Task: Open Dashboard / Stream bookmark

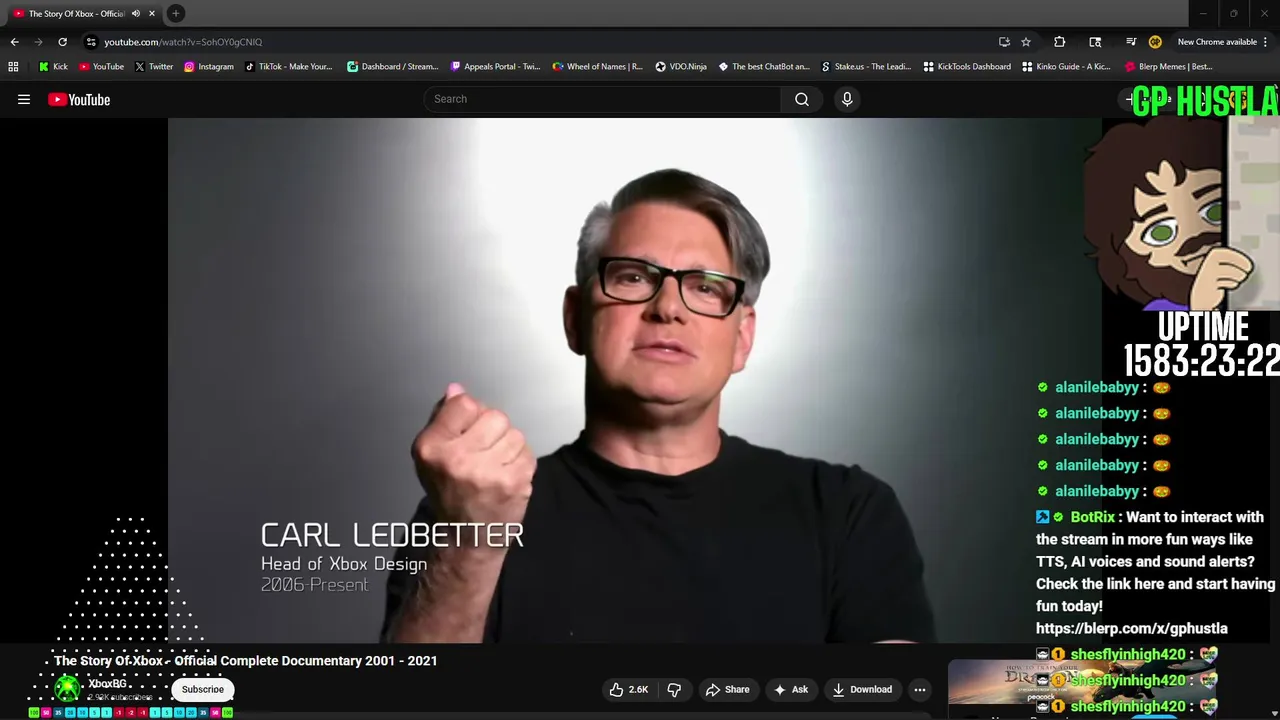Action: pyautogui.click(x=392, y=67)
